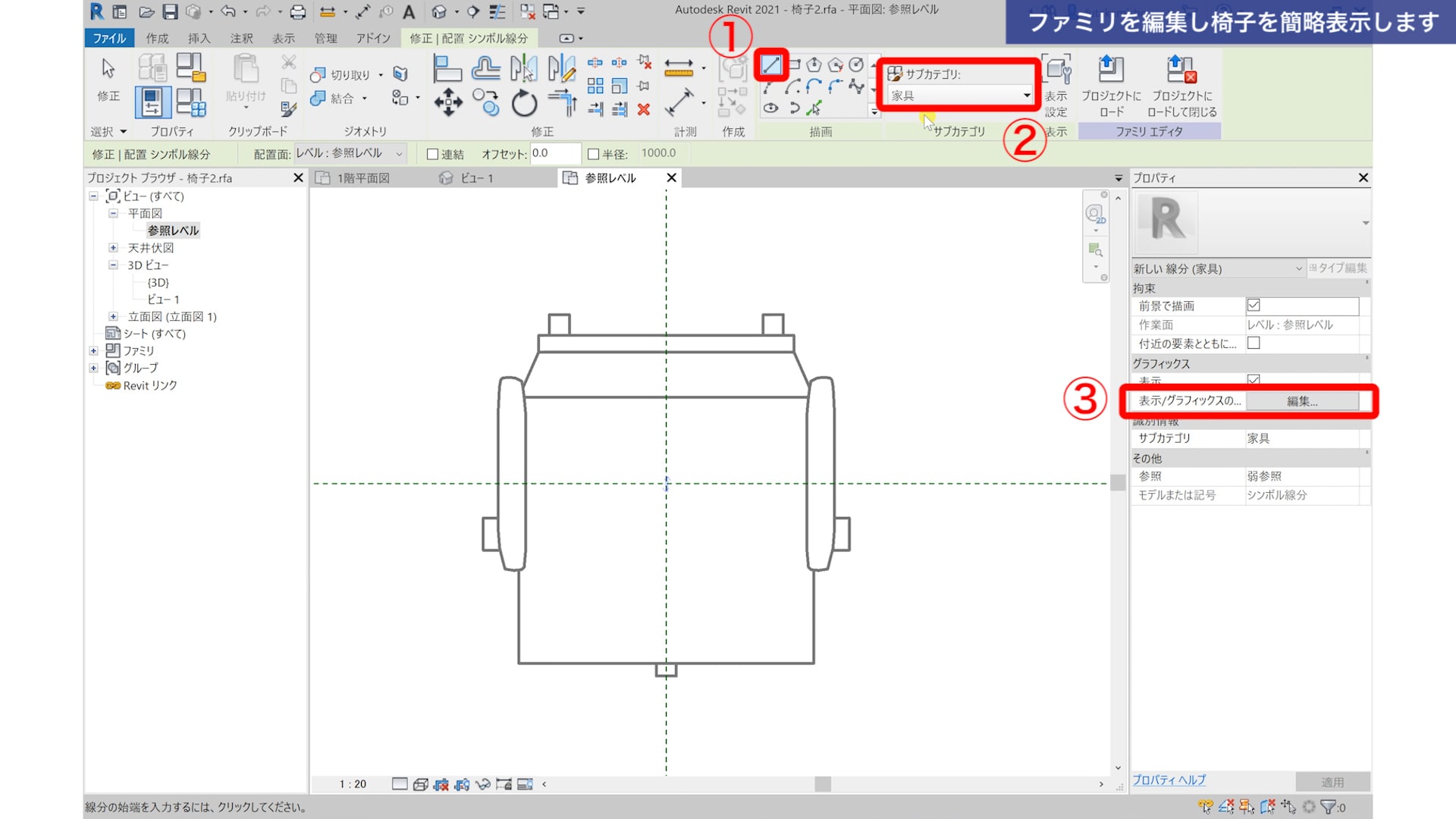
Task: Select the Line draw tool
Action: [771, 65]
